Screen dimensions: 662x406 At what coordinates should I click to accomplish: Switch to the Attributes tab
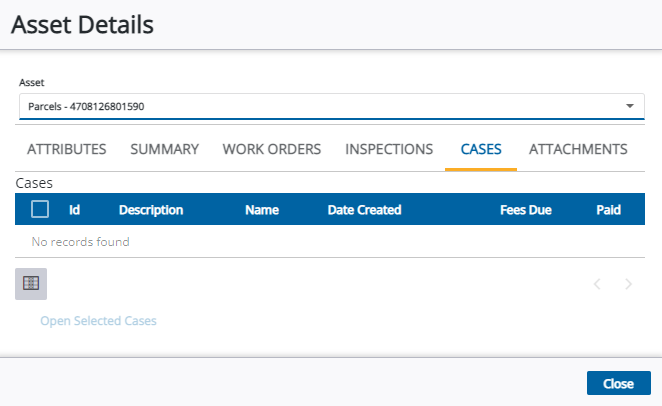tap(67, 149)
